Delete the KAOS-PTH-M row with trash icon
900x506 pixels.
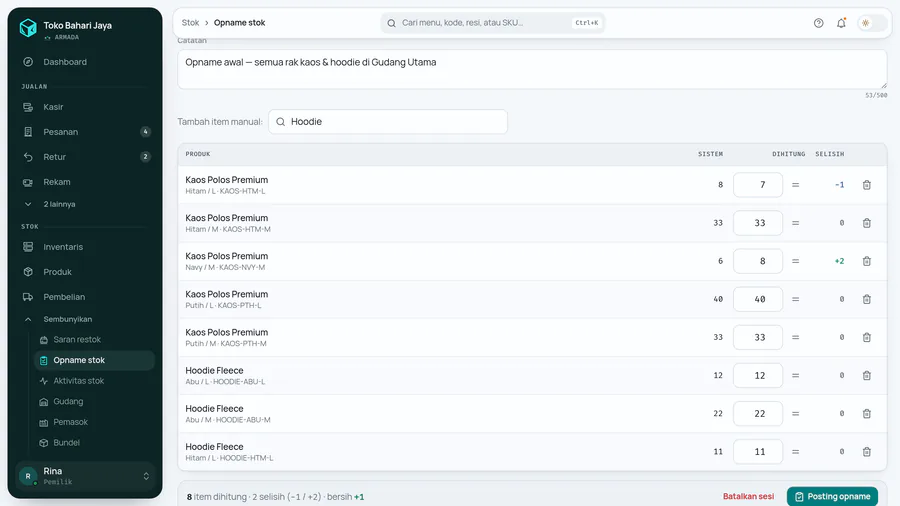point(867,337)
